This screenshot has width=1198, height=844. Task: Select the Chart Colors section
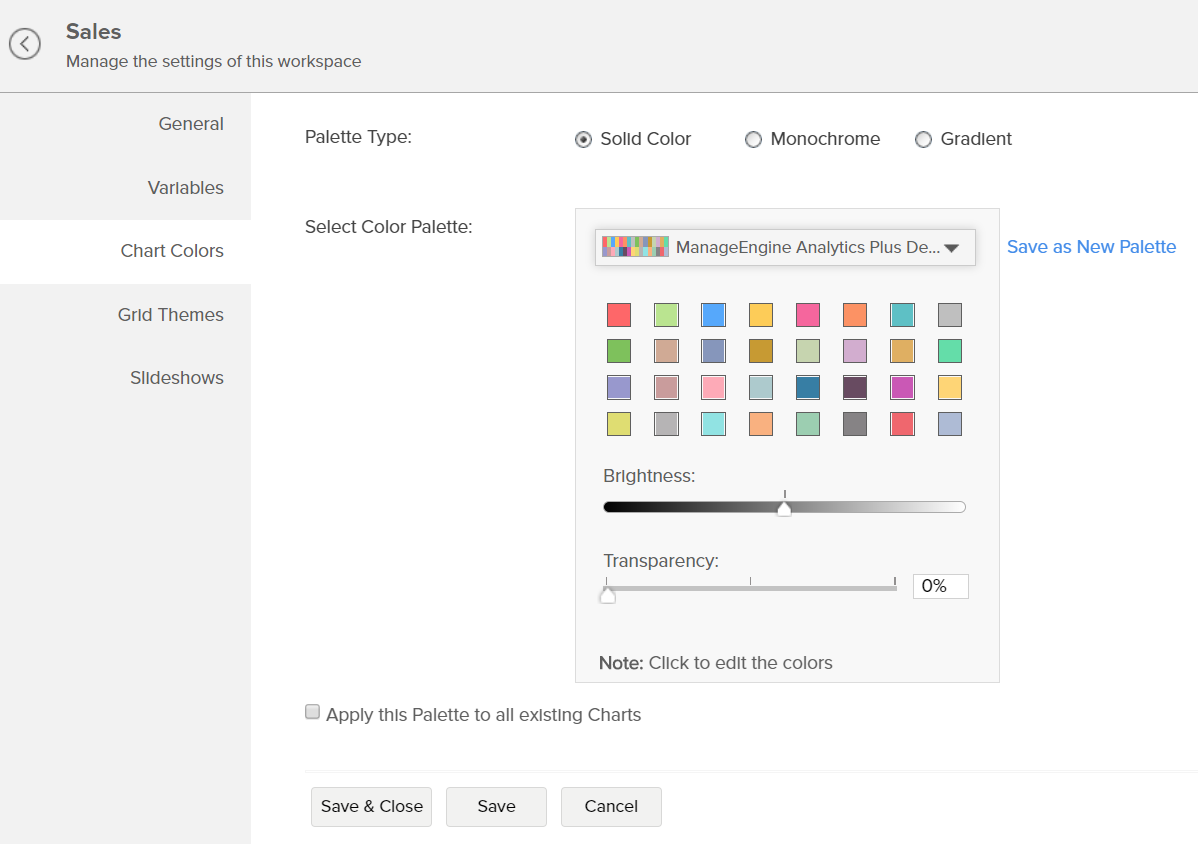click(172, 251)
